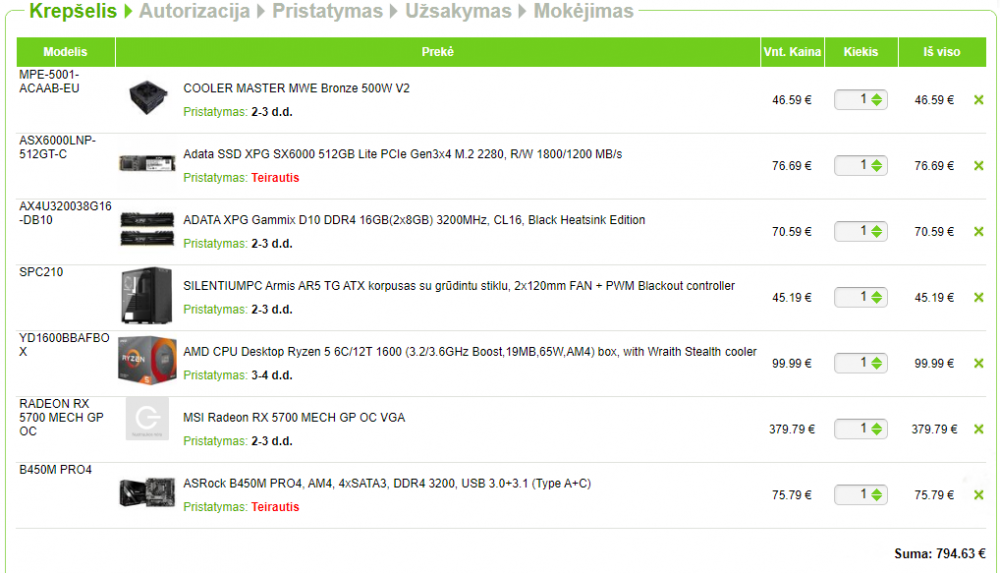Click model code B450M PRO4
This screenshot has width=1000, height=573.
pos(55,470)
